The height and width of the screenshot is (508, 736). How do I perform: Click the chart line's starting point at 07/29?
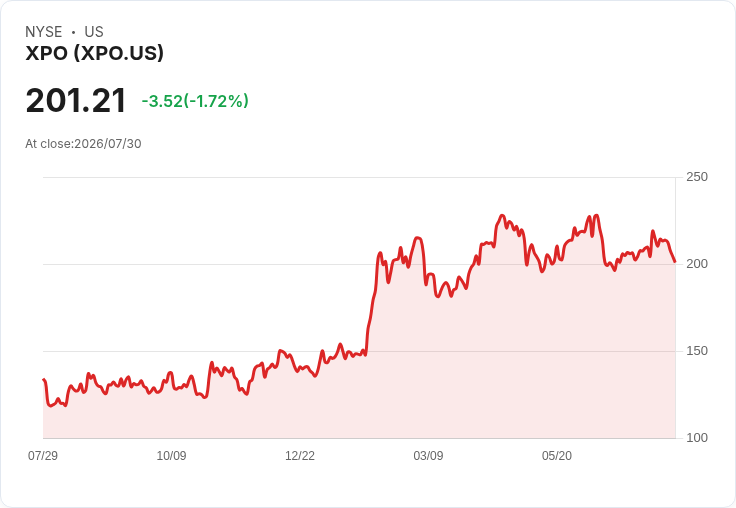(x=44, y=379)
